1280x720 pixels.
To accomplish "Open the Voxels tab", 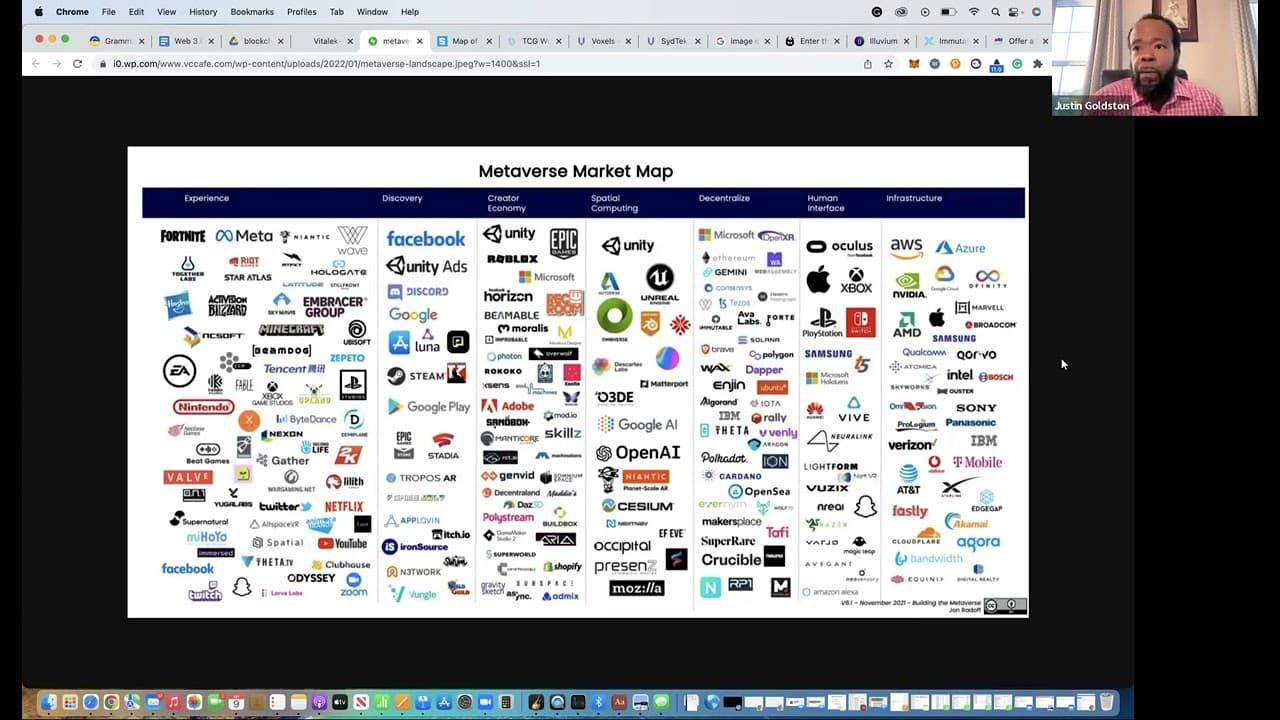I will coord(601,41).
